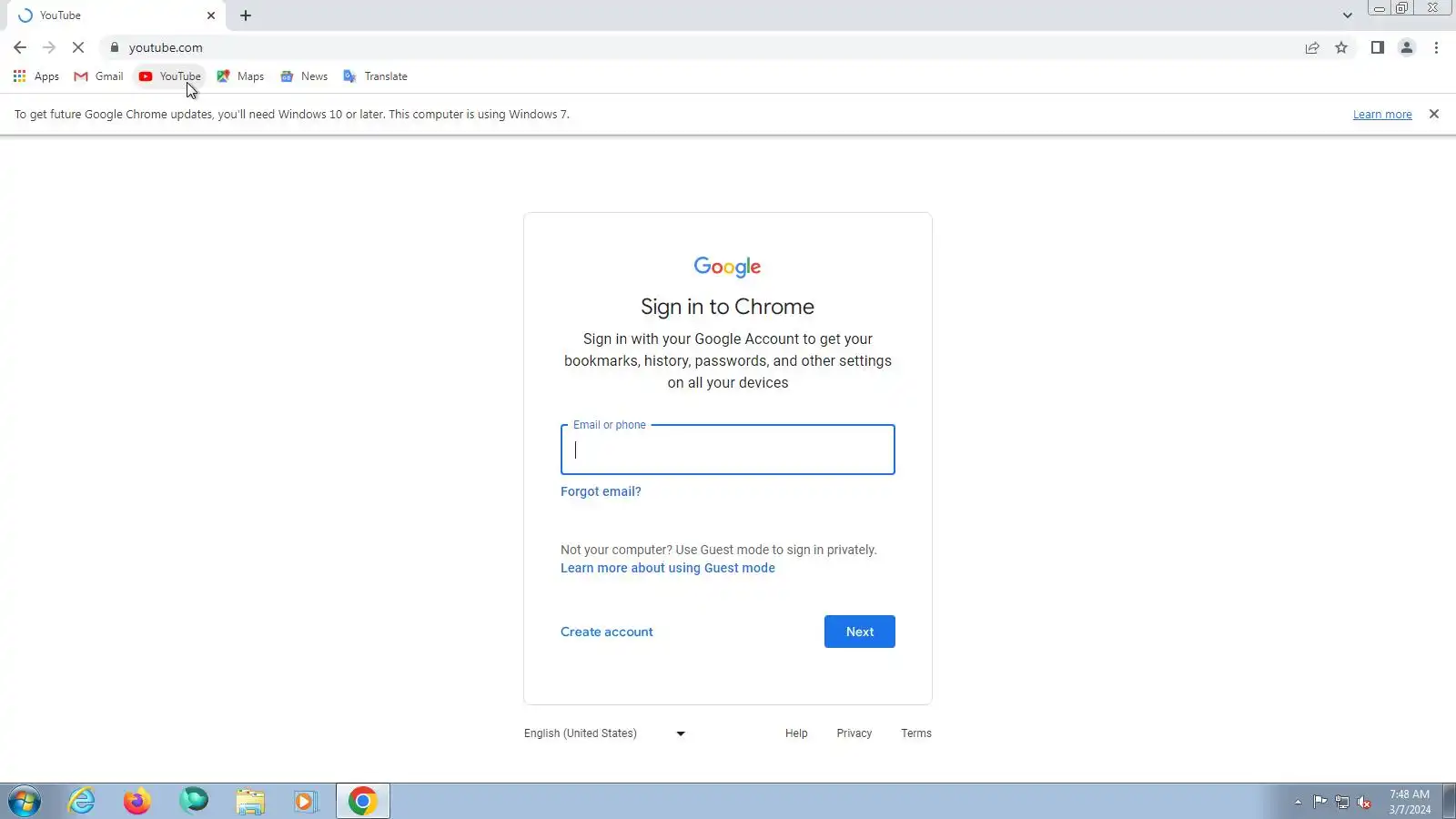Open Chrome's three-dot menu
This screenshot has height=819, width=1456.
pos(1437,47)
